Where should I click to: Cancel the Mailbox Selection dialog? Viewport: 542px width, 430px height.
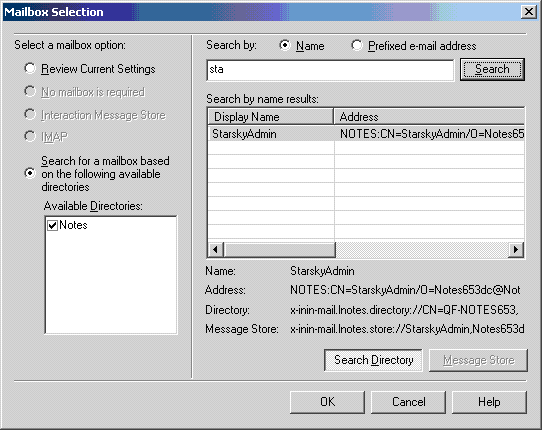[x=408, y=402]
